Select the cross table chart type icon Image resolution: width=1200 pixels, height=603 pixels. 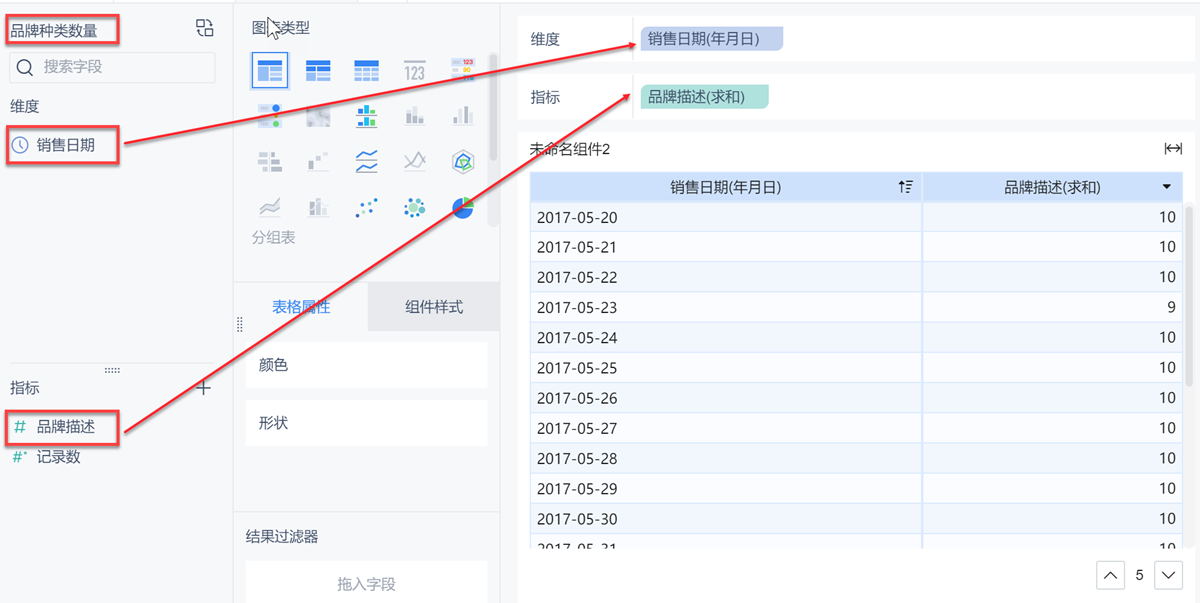(318, 70)
